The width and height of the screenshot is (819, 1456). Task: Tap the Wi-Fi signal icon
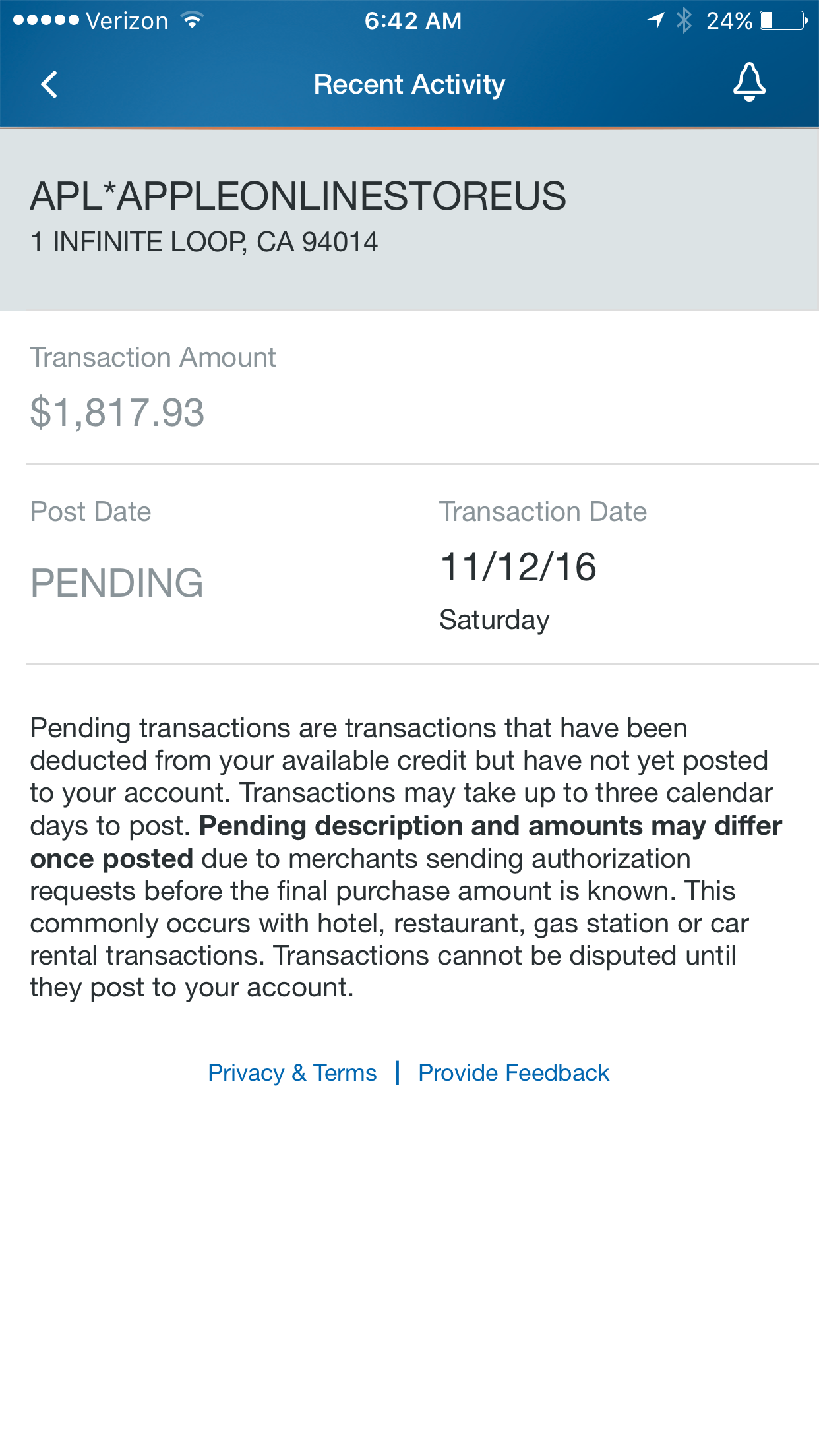click(192, 20)
